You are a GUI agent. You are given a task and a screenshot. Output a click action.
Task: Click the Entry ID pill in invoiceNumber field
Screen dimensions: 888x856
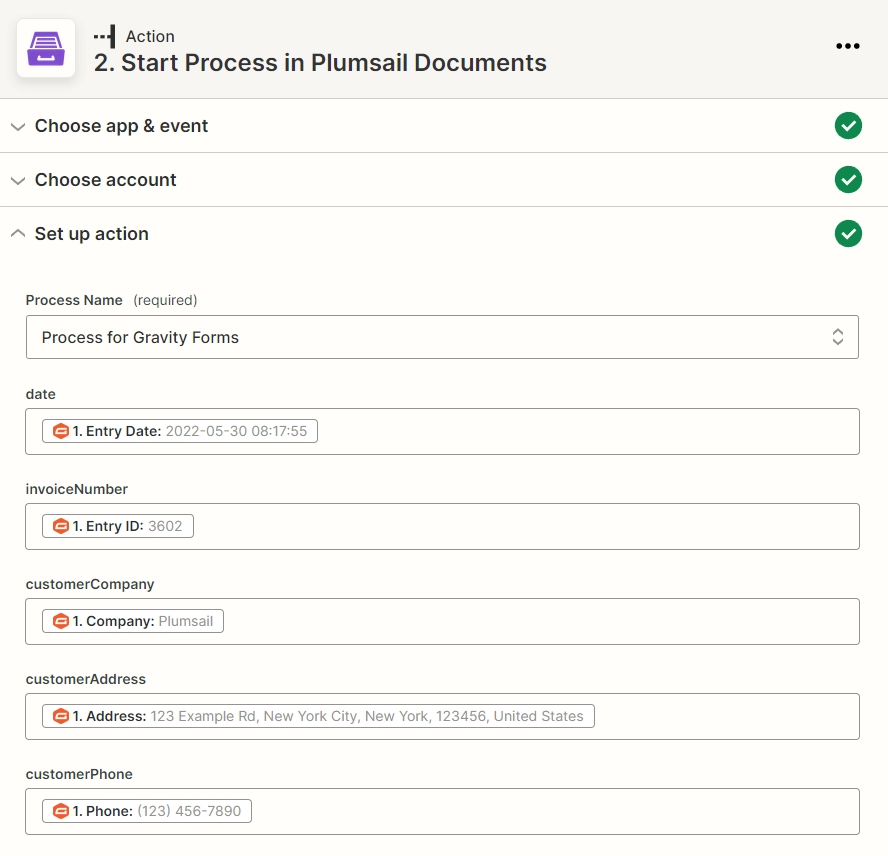[x=118, y=526]
